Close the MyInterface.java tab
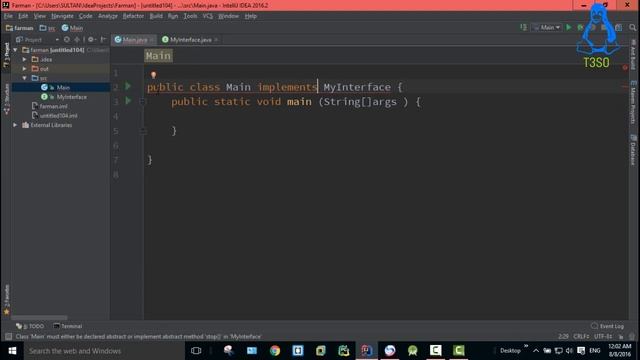 click(216, 40)
